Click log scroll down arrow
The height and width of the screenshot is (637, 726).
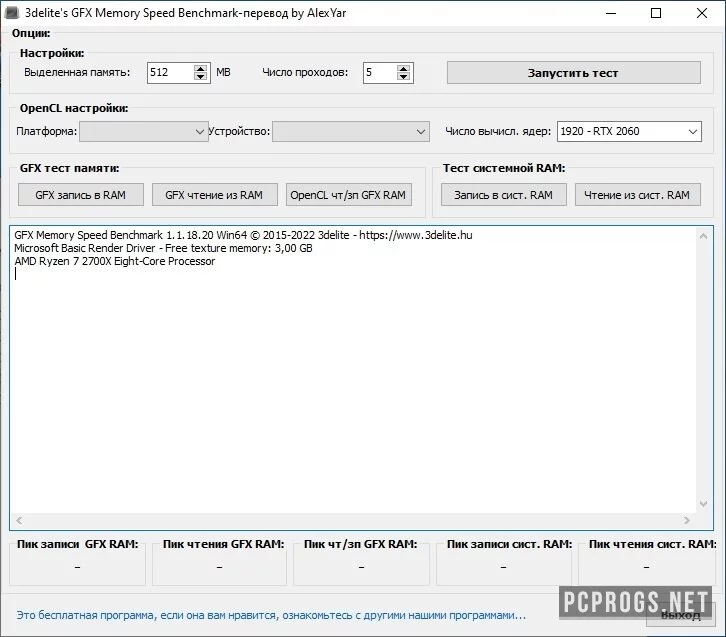[x=703, y=504]
